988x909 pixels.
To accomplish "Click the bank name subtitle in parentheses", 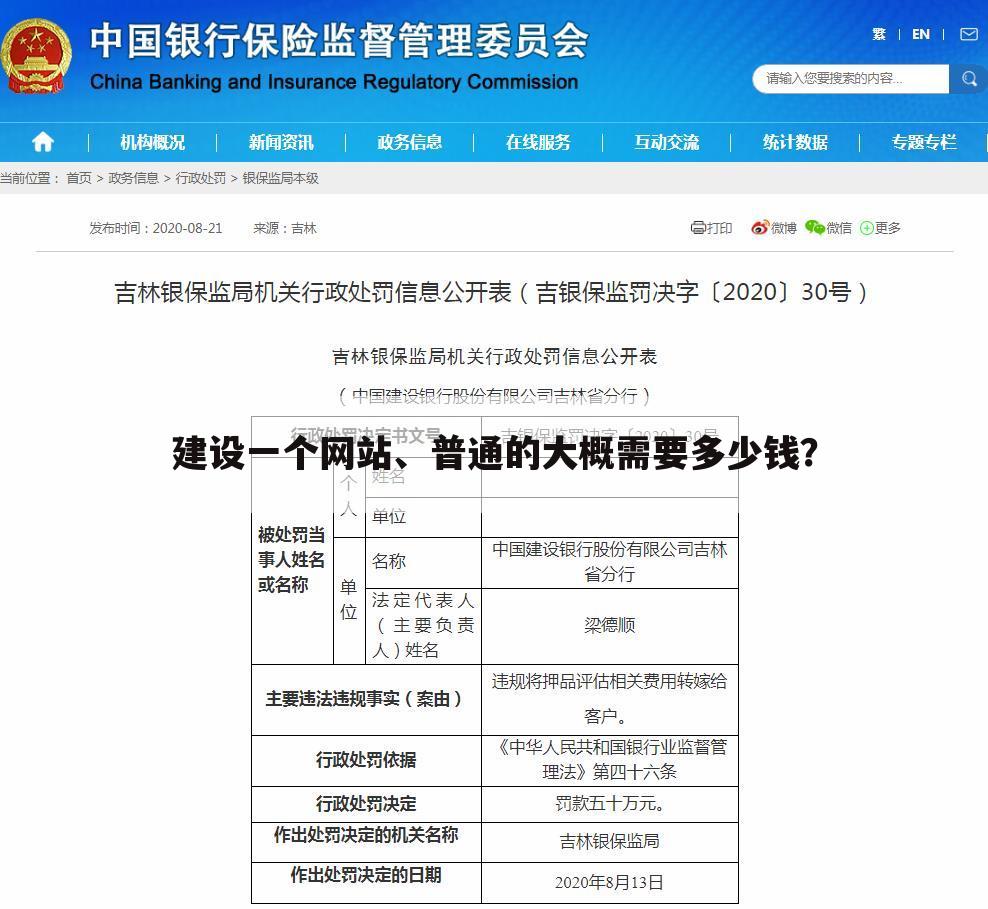I will pos(495,396).
